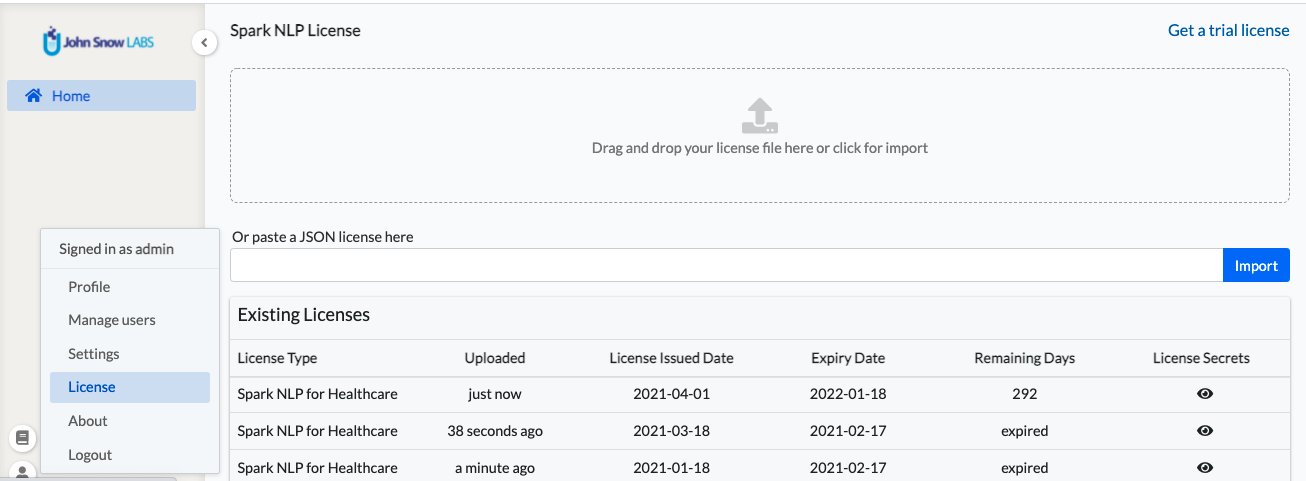This screenshot has height=481, width=1306.
Task: Follow the Get a trial license link
Action: (x=1229, y=30)
